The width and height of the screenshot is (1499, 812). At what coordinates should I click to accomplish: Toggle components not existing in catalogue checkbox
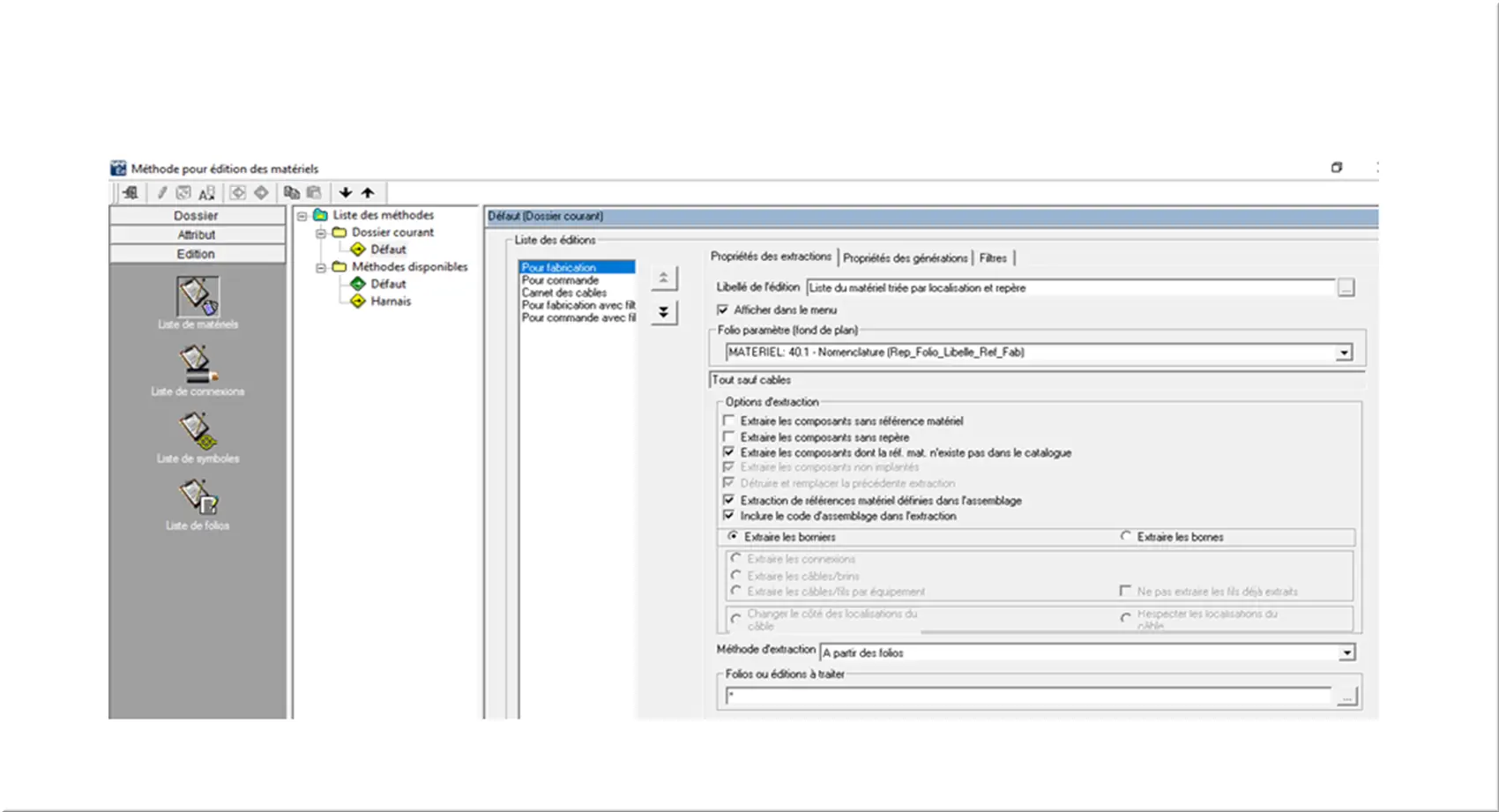[729, 452]
